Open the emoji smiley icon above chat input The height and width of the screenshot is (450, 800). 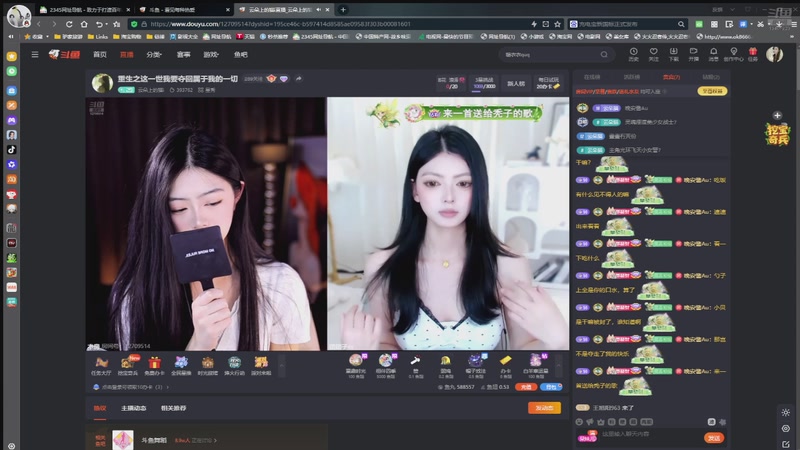[x=579, y=422]
